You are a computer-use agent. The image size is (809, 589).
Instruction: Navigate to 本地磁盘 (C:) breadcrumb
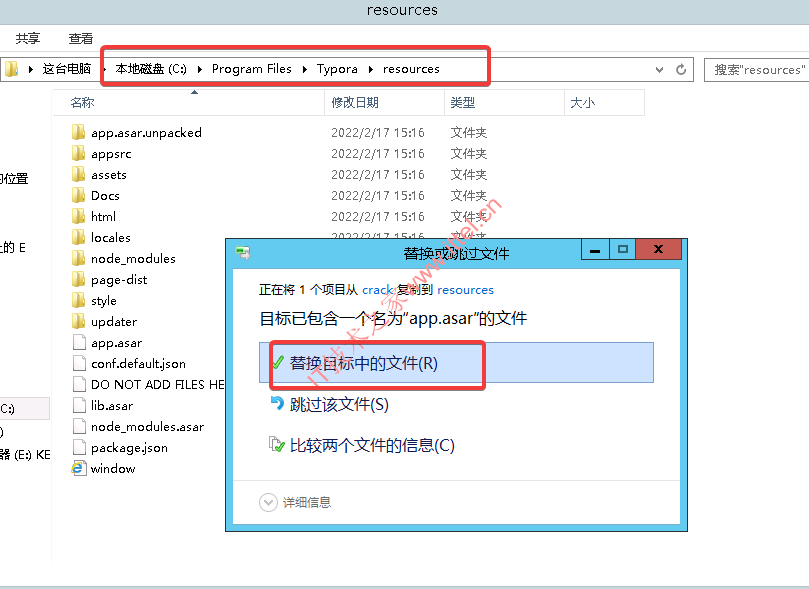pyautogui.click(x=151, y=69)
